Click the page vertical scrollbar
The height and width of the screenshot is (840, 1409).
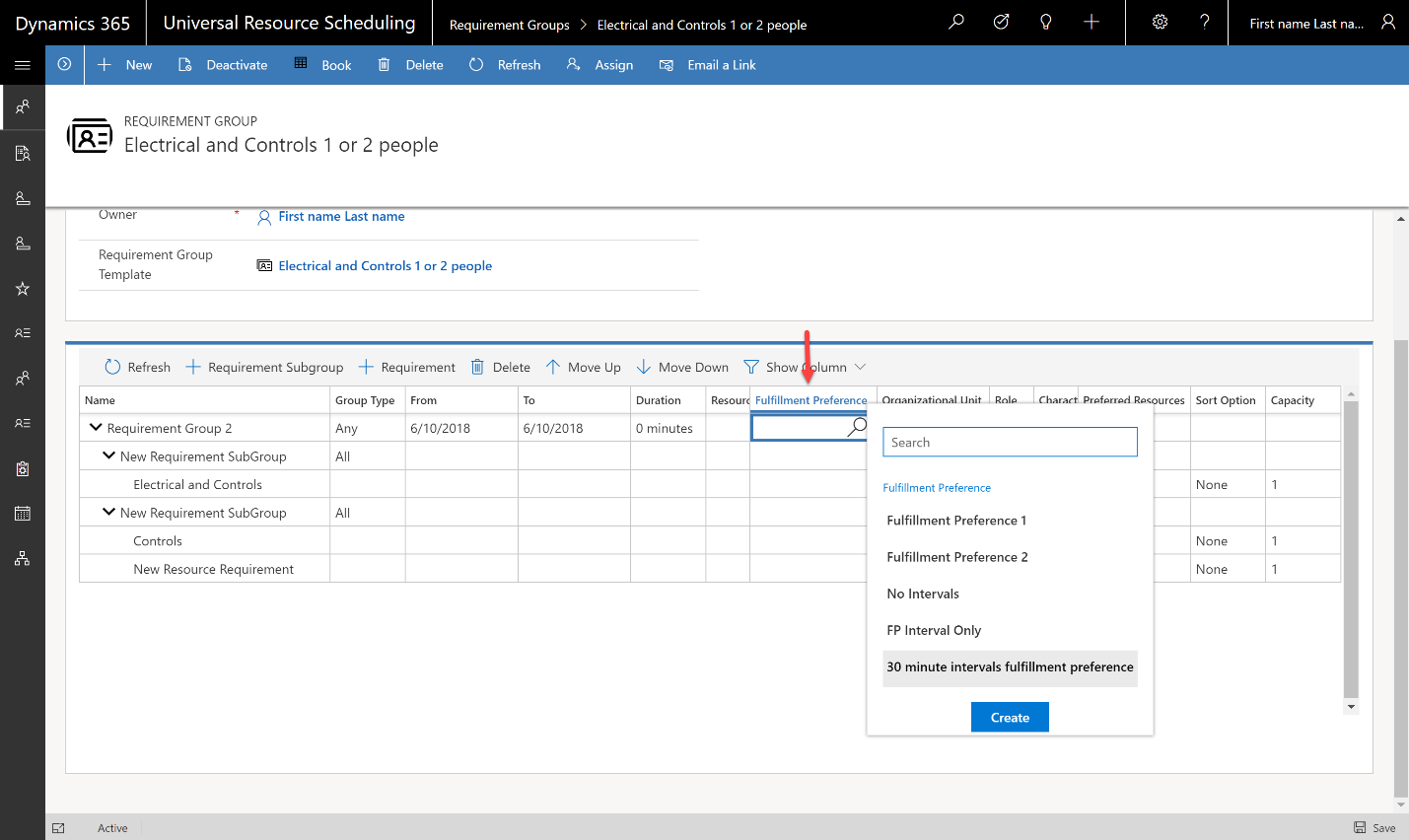pos(1401,568)
